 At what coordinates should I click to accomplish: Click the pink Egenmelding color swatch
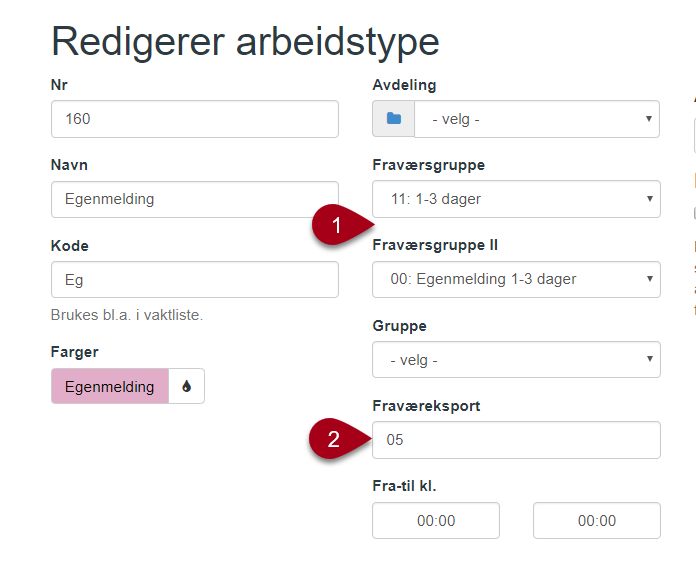110,386
